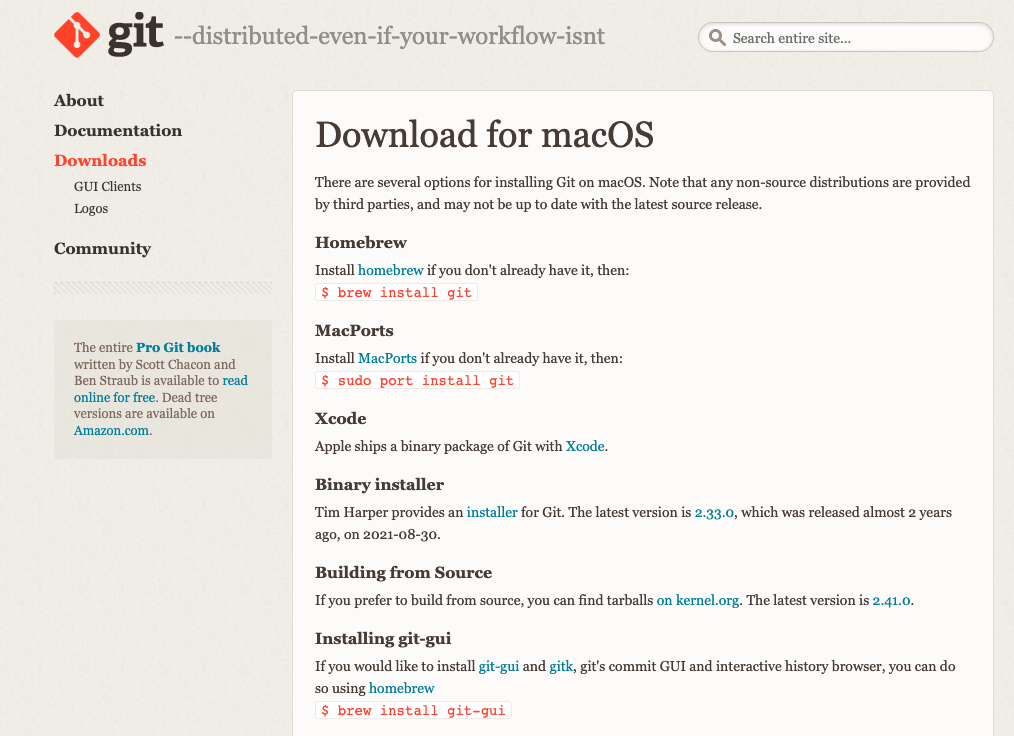1014x736 pixels.
Task: Go to the Downloads section
Action: 100,160
